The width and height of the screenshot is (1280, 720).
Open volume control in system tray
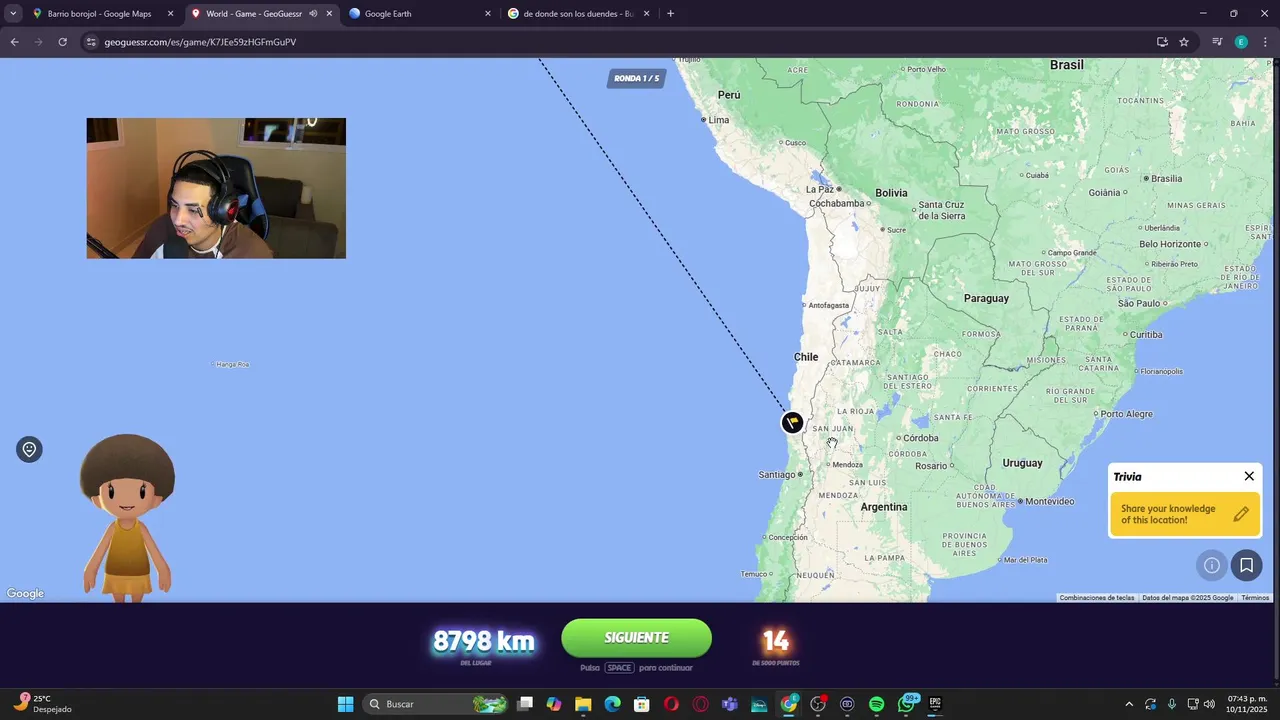point(1209,704)
